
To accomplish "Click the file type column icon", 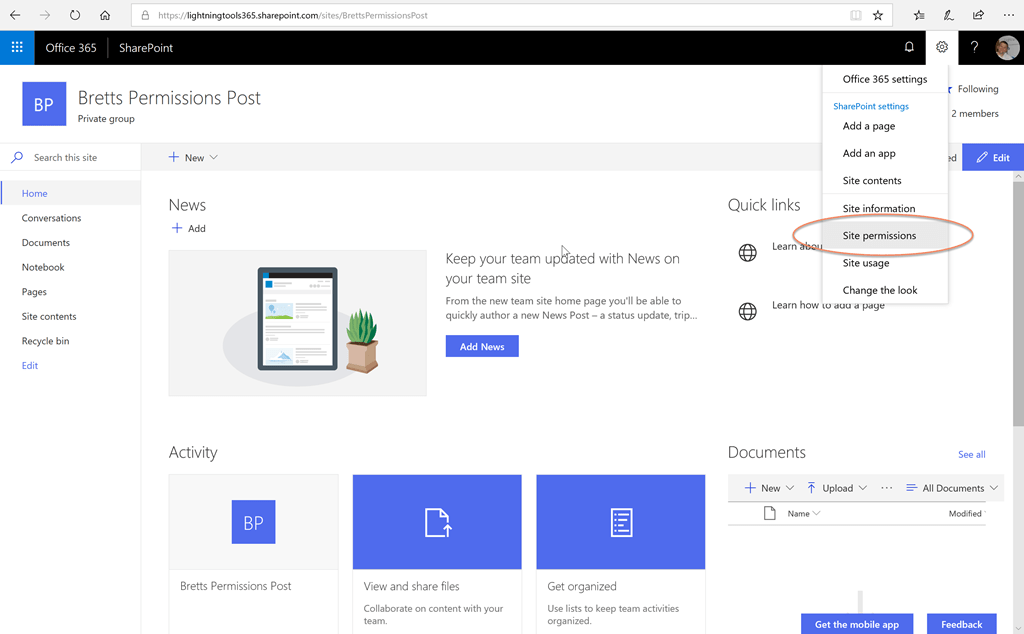I will 769,513.
